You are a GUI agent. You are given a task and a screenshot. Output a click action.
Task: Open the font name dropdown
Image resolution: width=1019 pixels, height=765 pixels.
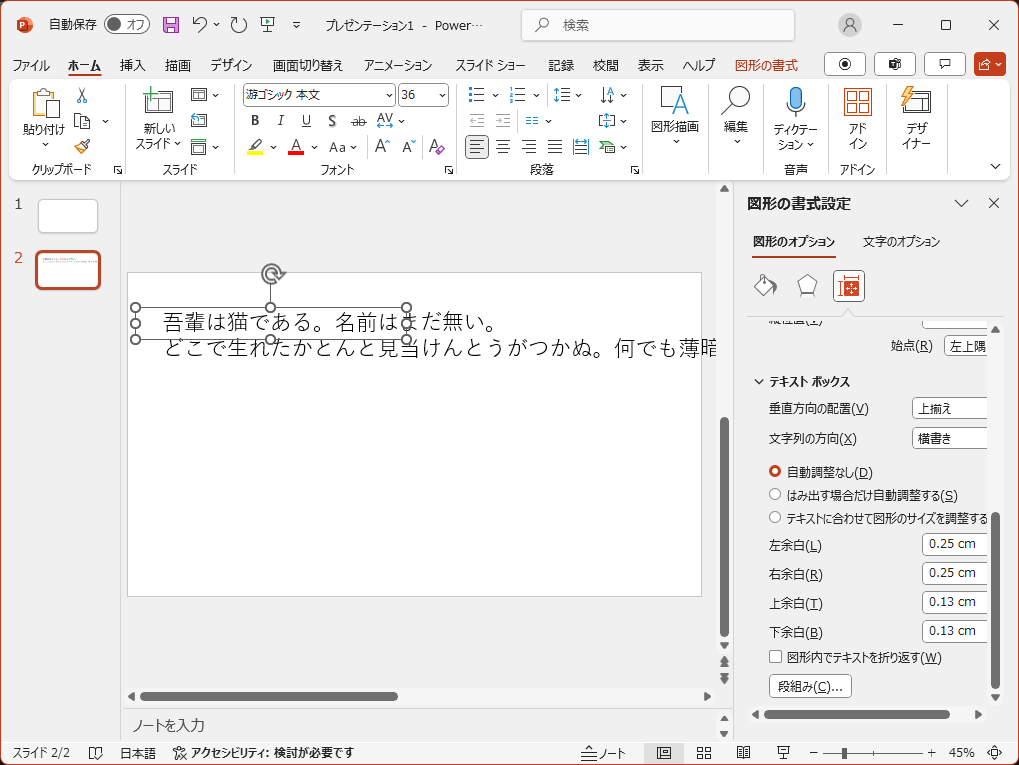pos(389,95)
